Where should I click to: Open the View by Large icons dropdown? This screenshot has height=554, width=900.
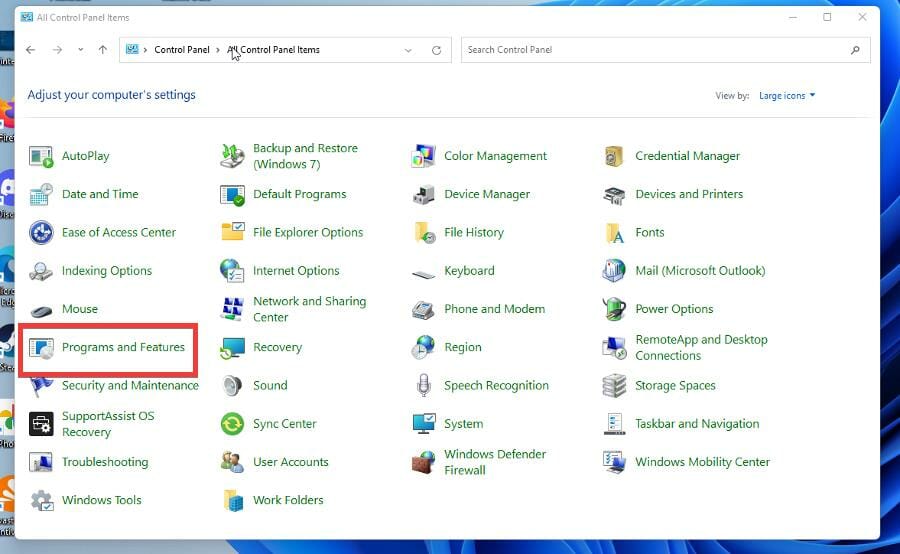(x=787, y=96)
